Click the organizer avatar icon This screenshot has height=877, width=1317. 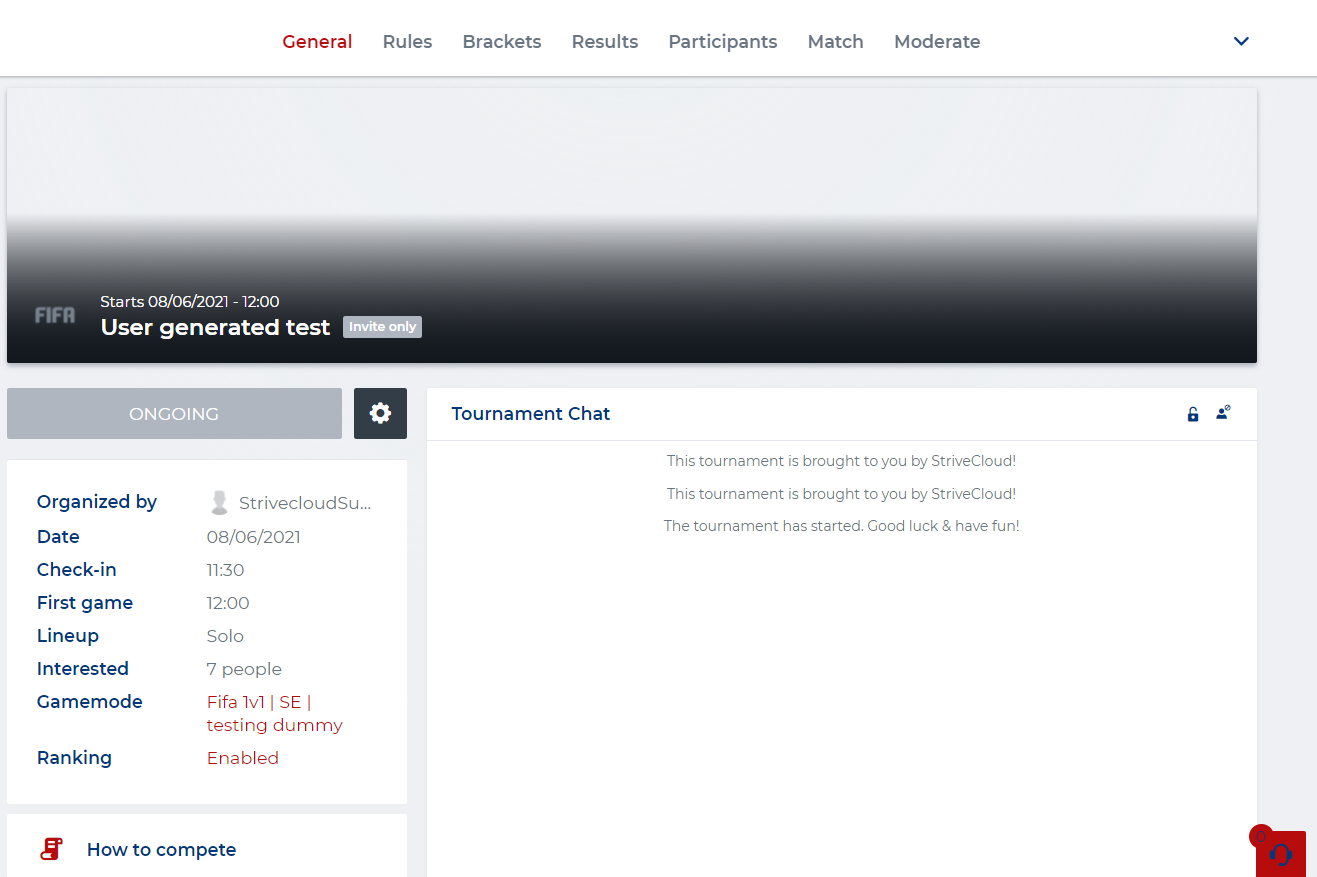219,502
